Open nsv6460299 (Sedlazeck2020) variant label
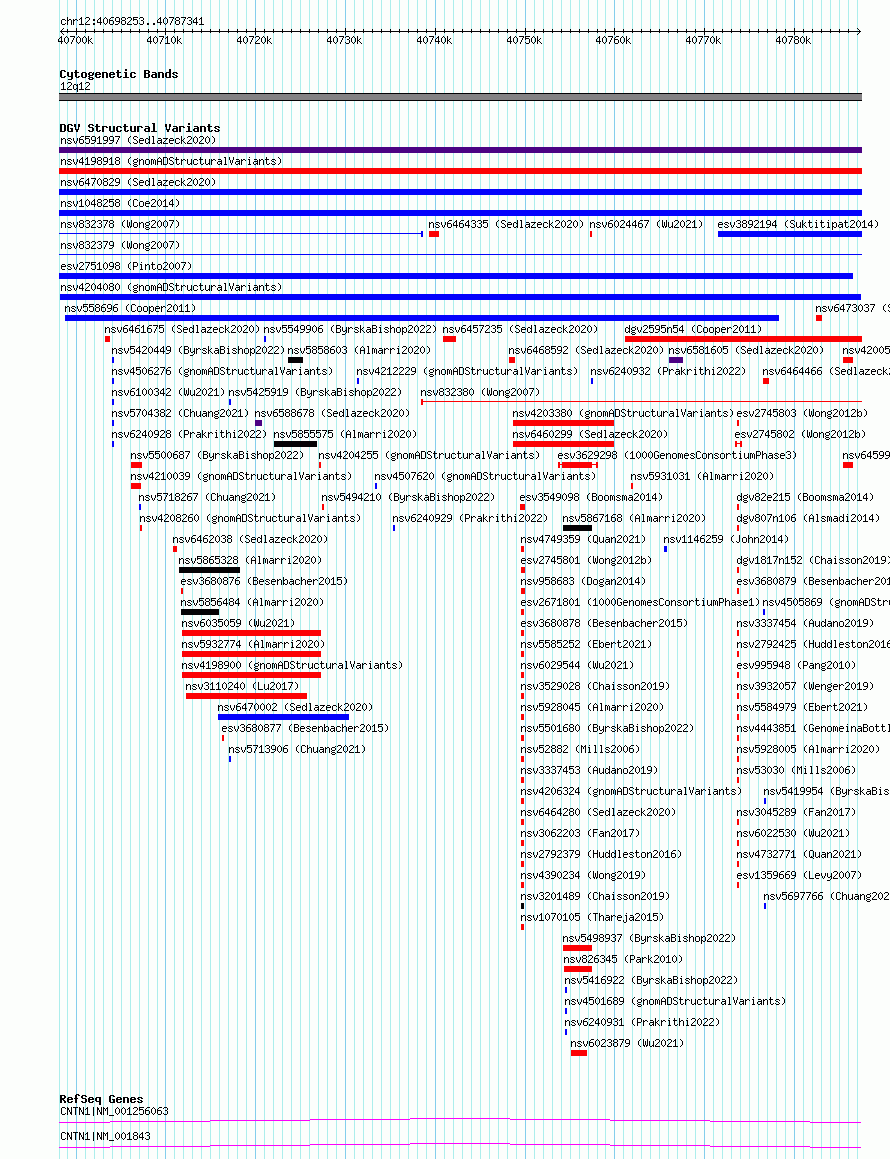 591,434
